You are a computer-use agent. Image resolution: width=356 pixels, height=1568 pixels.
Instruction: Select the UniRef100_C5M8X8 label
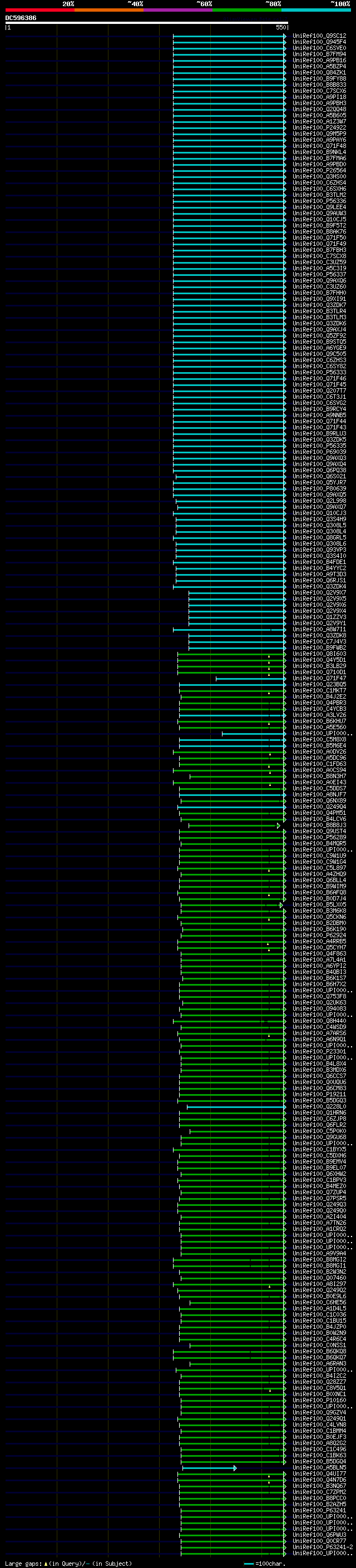pyautogui.click(x=319, y=740)
